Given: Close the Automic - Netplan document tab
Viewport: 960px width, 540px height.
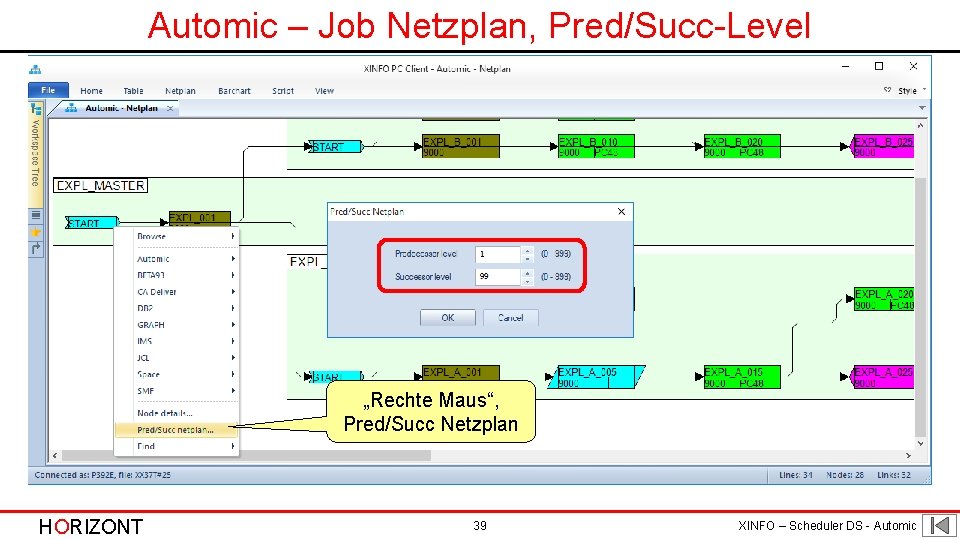Looking at the screenshot, I should click(170, 108).
